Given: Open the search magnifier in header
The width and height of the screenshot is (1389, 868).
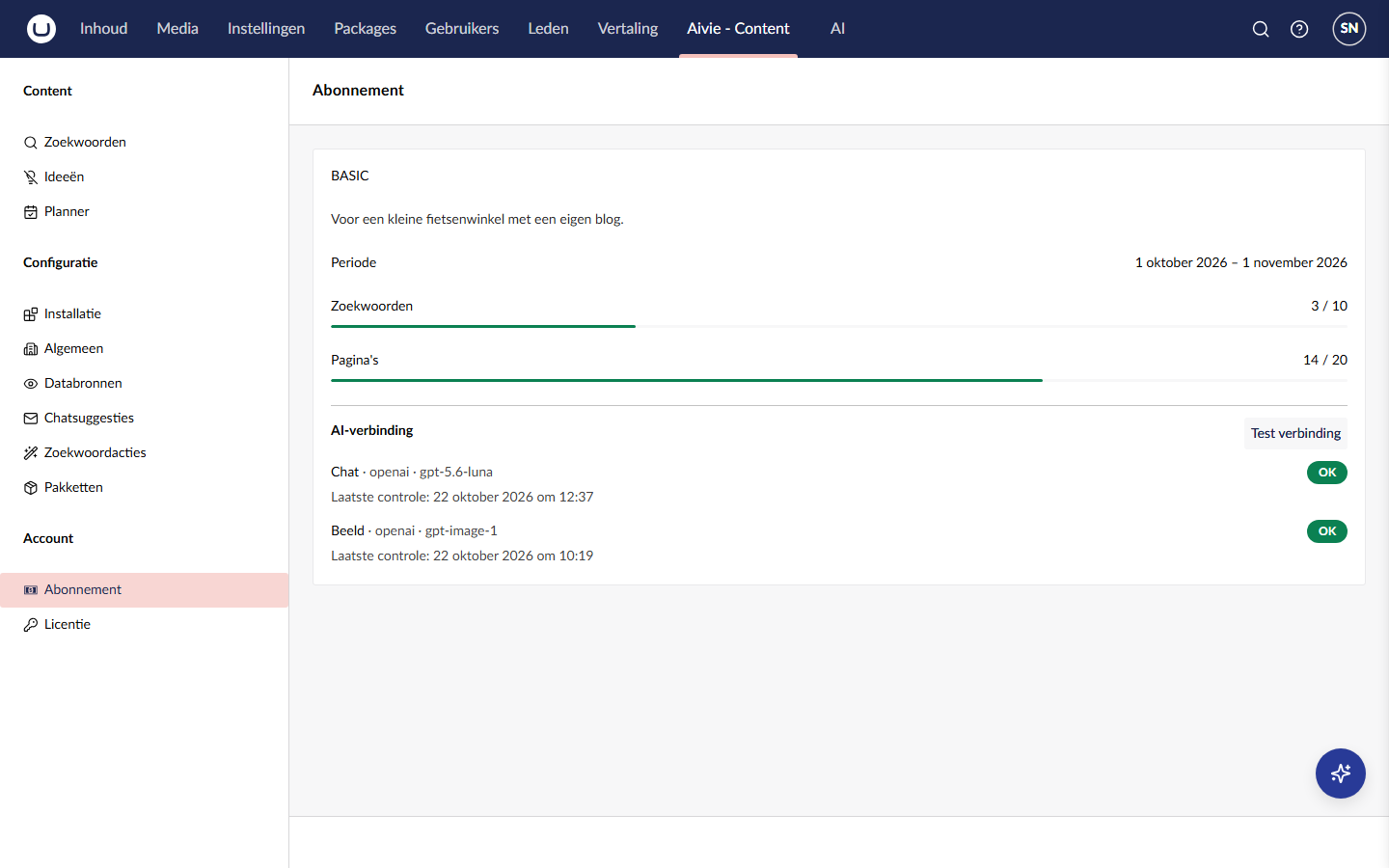Looking at the screenshot, I should pos(1261,29).
